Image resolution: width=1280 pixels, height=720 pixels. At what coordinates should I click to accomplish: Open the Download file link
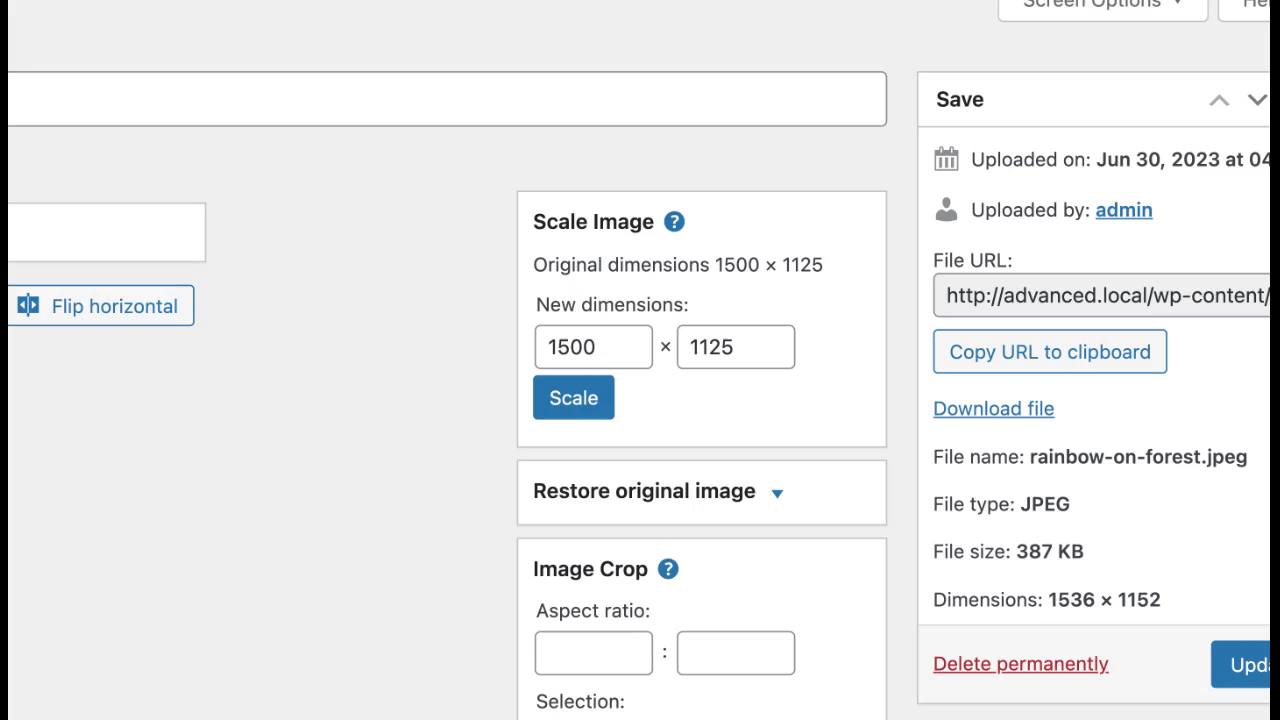pos(993,408)
